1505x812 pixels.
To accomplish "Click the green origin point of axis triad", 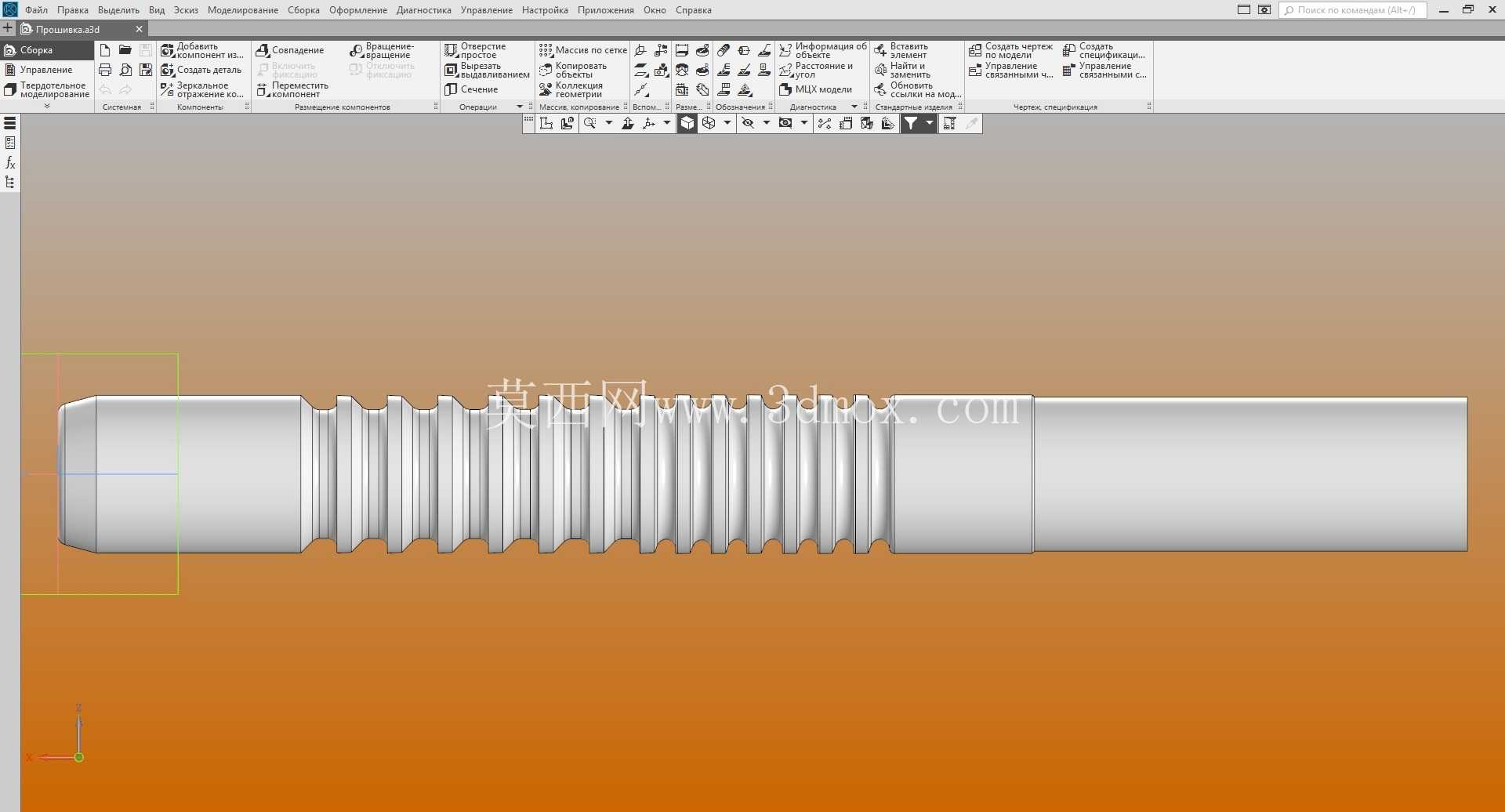I will [x=78, y=757].
